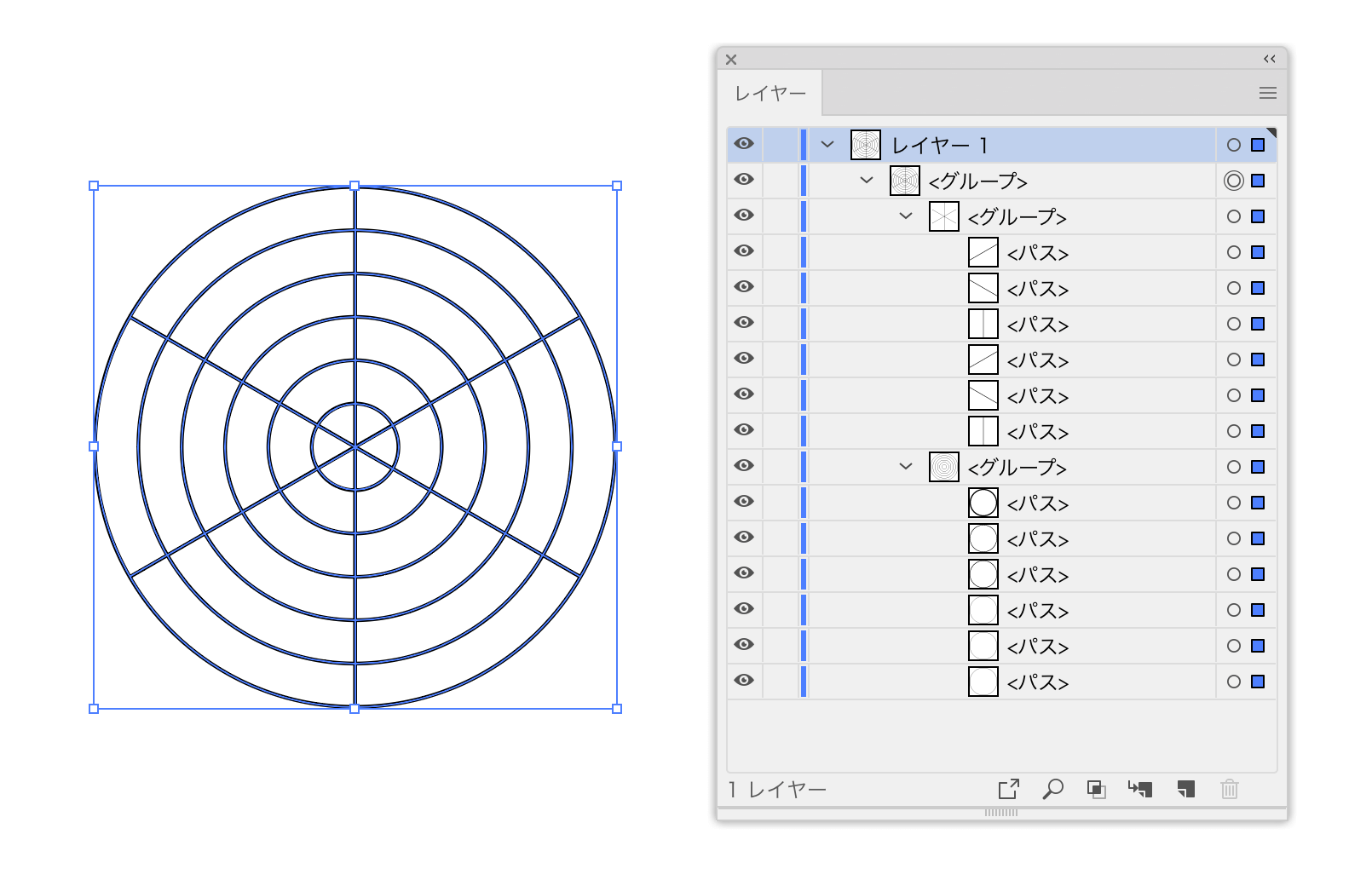Viewport: 1372px width, 886px height.
Task: Collapse the panel with the double-arrow icon
Action: click(1270, 59)
